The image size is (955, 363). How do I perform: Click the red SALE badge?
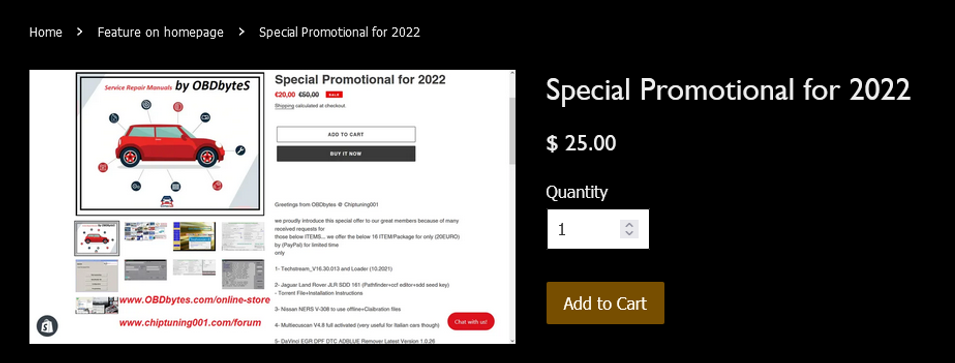pyautogui.click(x=334, y=94)
